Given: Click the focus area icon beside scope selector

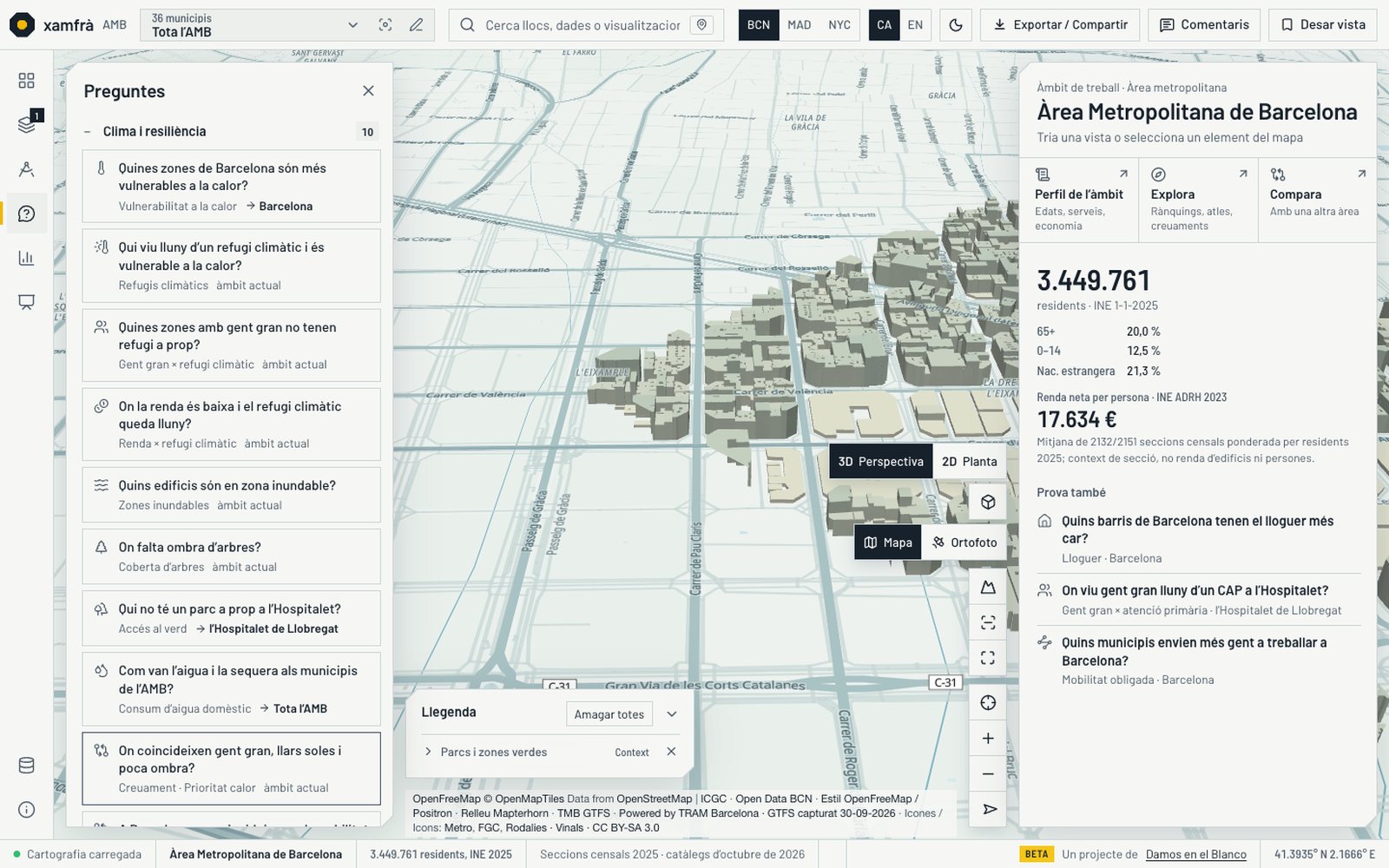Looking at the screenshot, I should 385,25.
